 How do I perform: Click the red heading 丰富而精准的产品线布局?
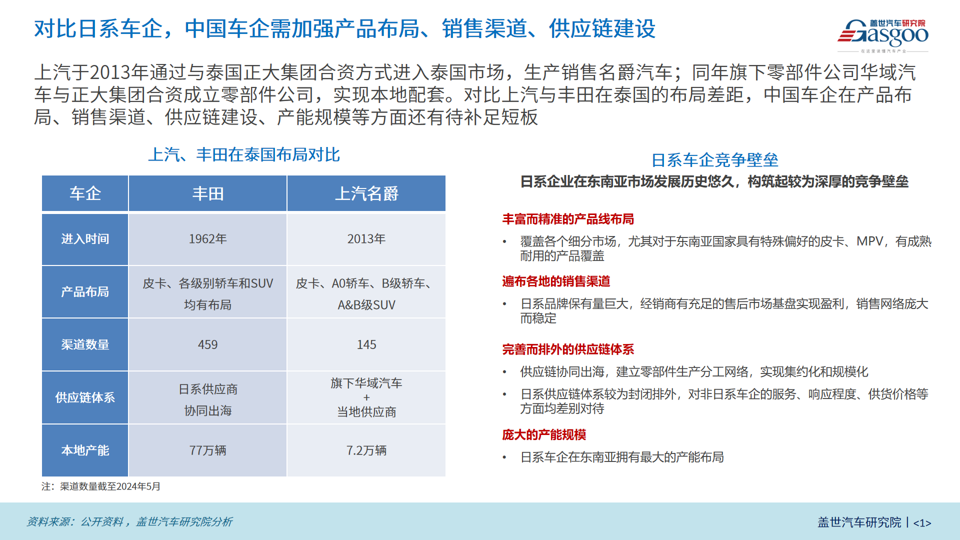[568, 219]
